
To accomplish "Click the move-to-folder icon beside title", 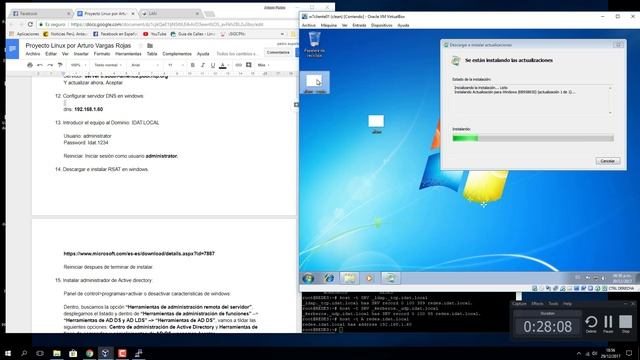I will (150, 46).
